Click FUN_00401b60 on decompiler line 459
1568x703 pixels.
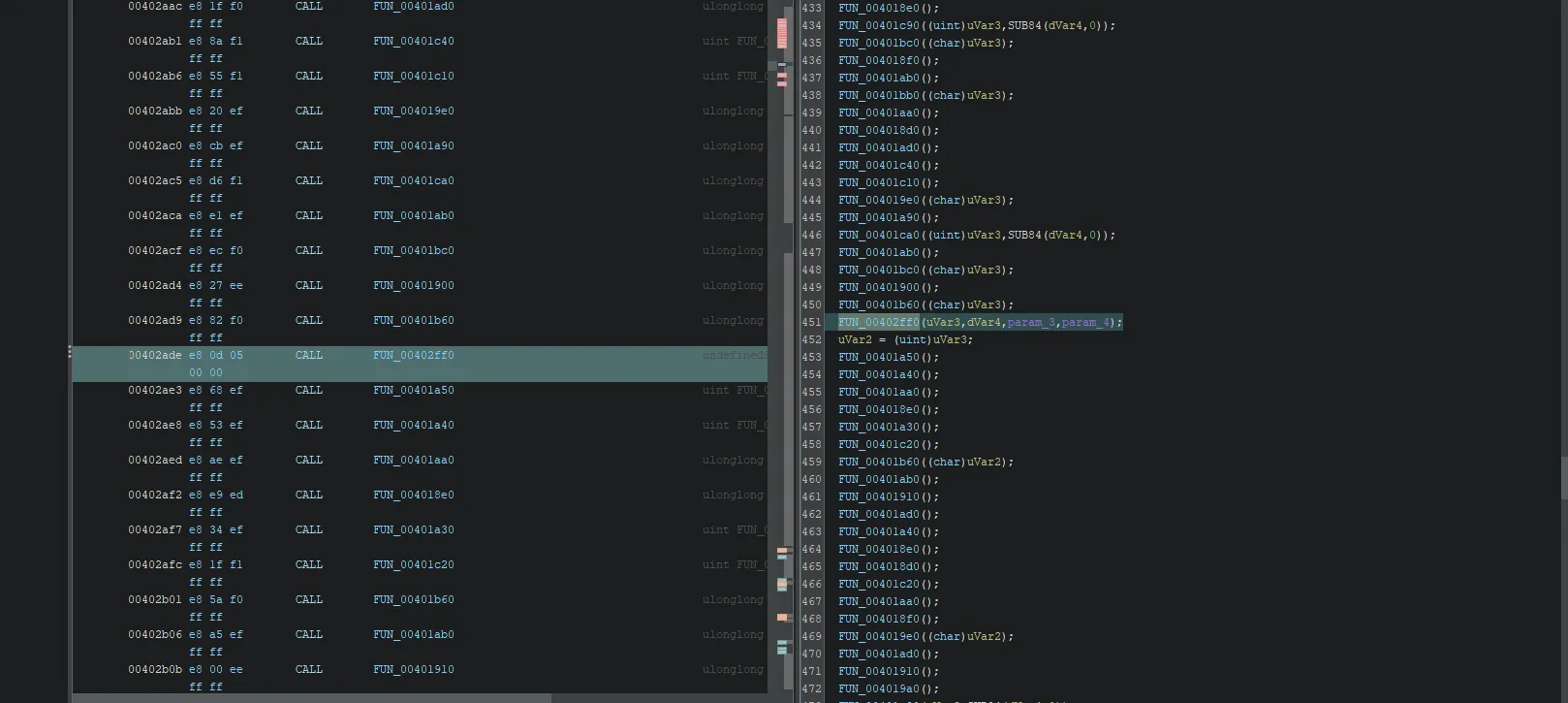[878, 463]
